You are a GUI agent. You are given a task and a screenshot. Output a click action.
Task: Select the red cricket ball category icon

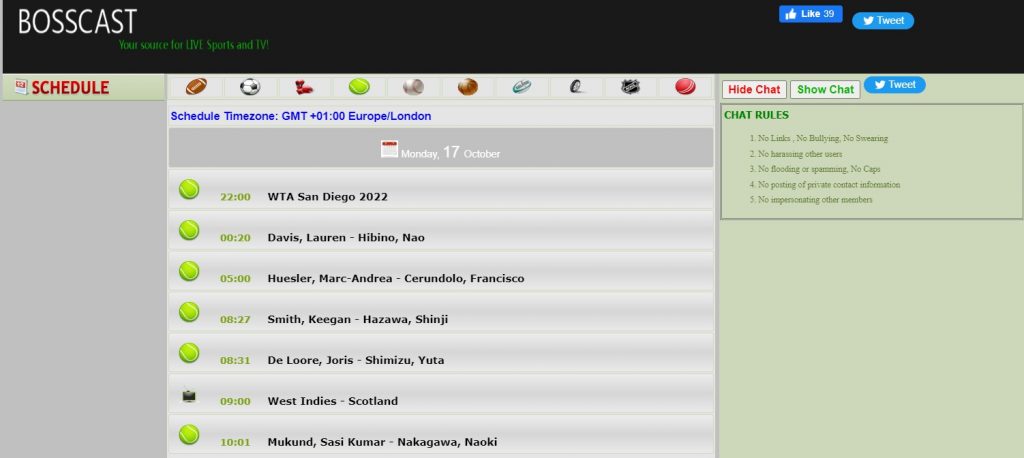[685, 87]
